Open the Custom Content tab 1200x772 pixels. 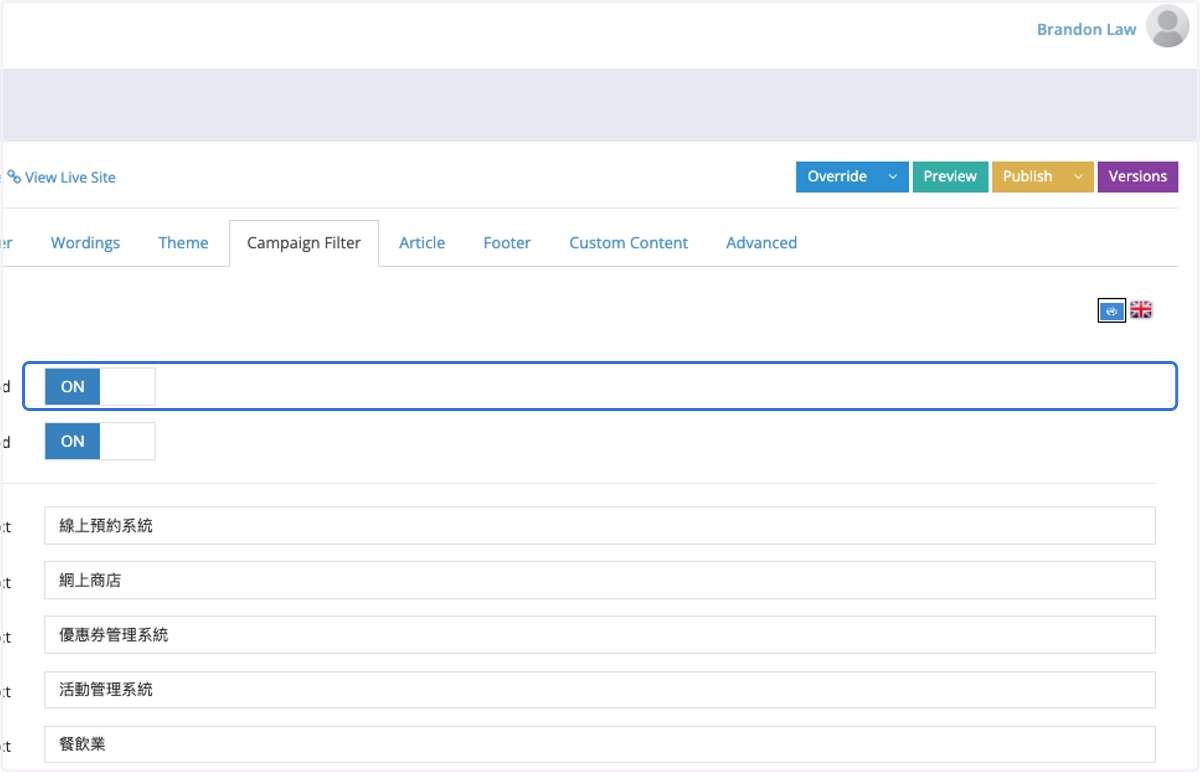point(629,243)
